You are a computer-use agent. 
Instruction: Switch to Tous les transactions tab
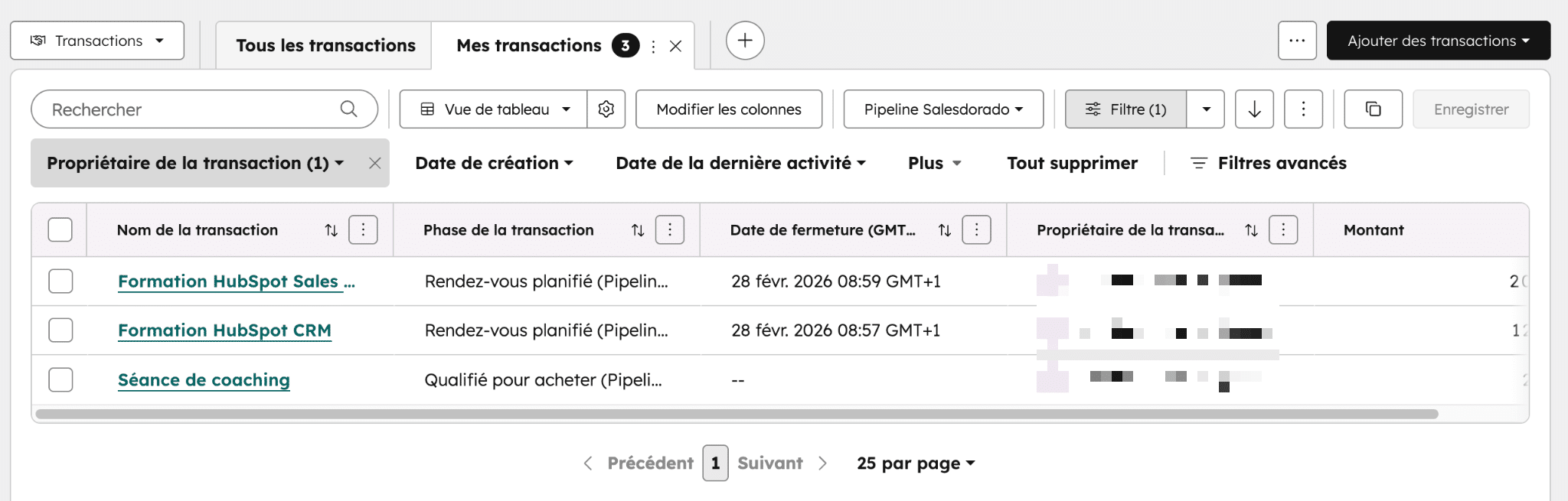tap(325, 46)
